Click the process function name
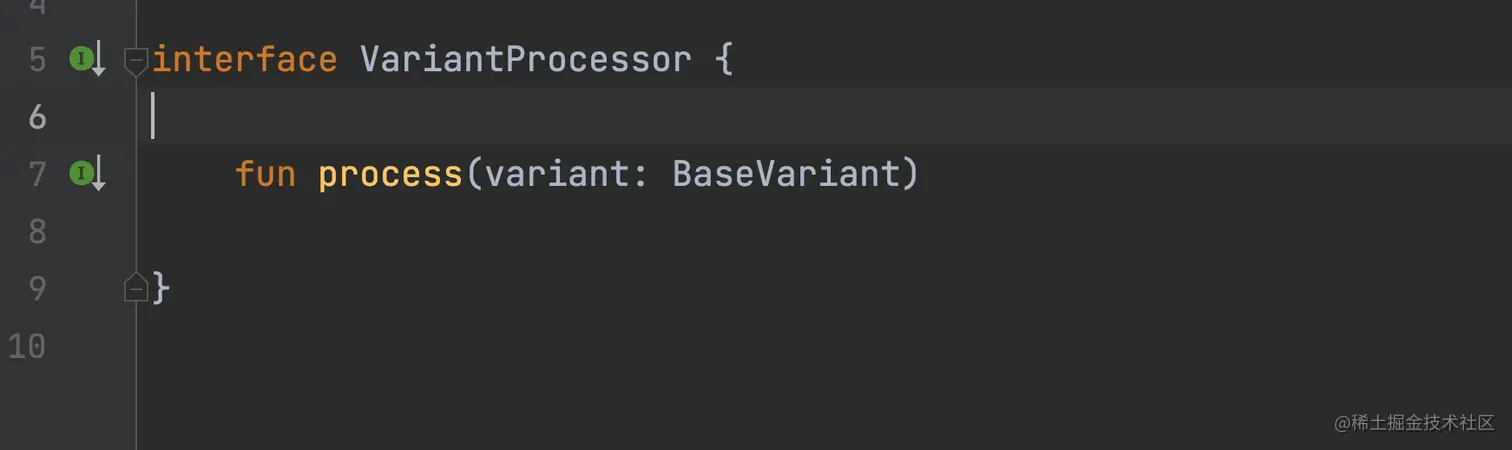 click(x=391, y=176)
